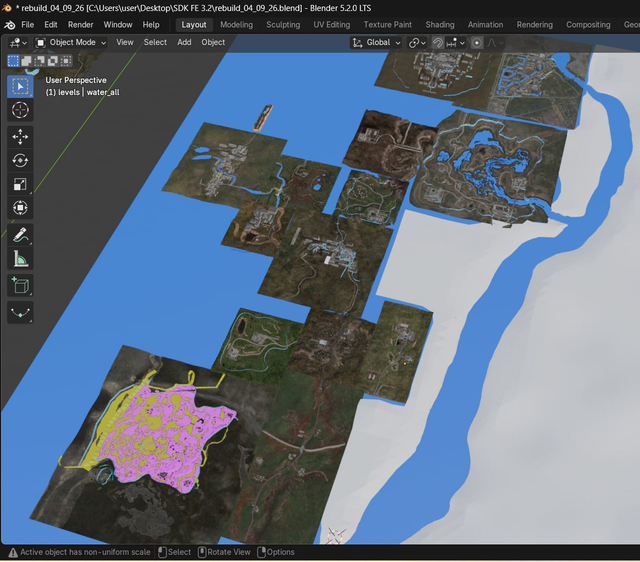Switch to the Modeling workspace tab
This screenshot has height=562, width=640.
(236, 25)
